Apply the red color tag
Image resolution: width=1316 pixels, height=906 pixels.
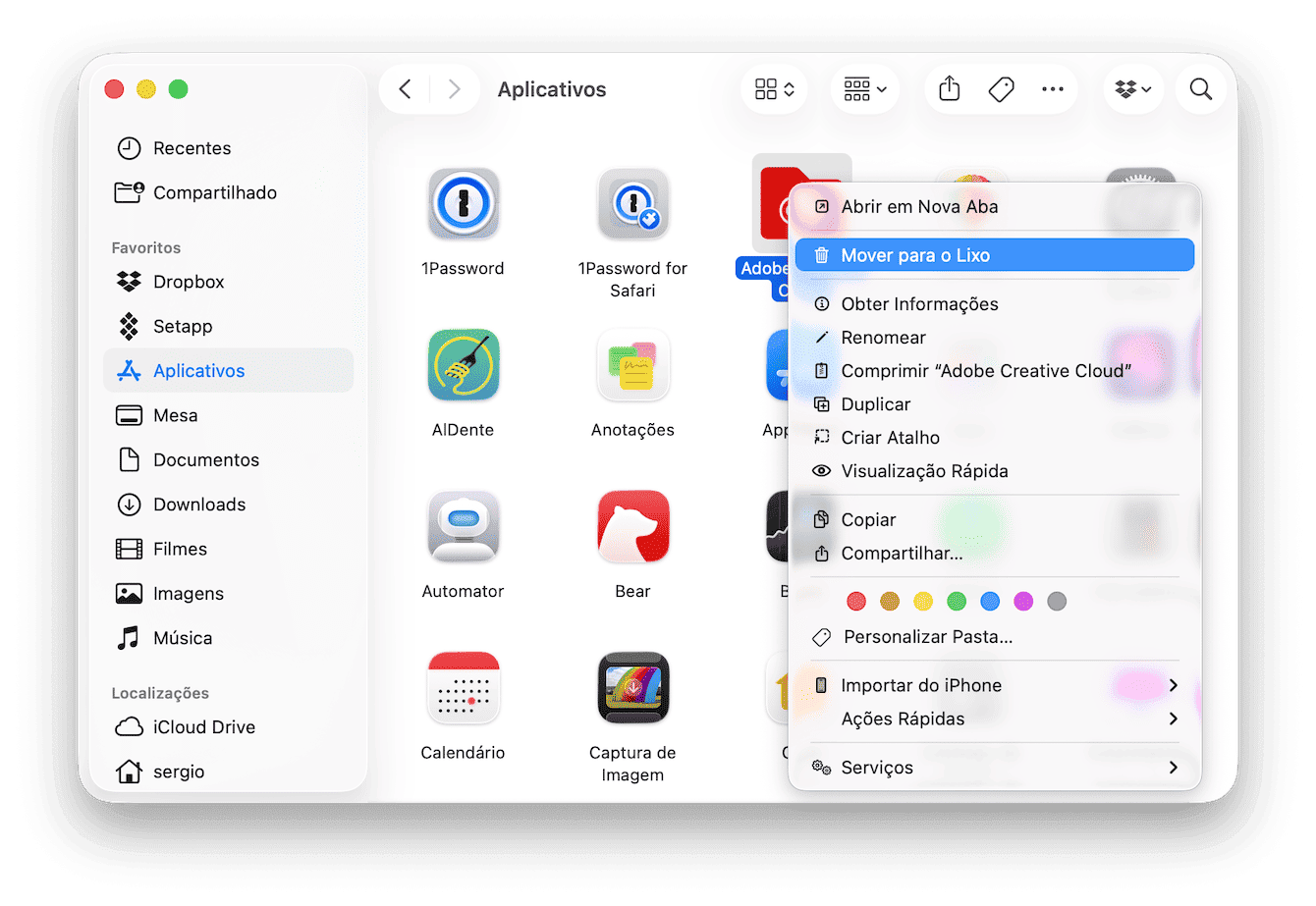coord(856,601)
